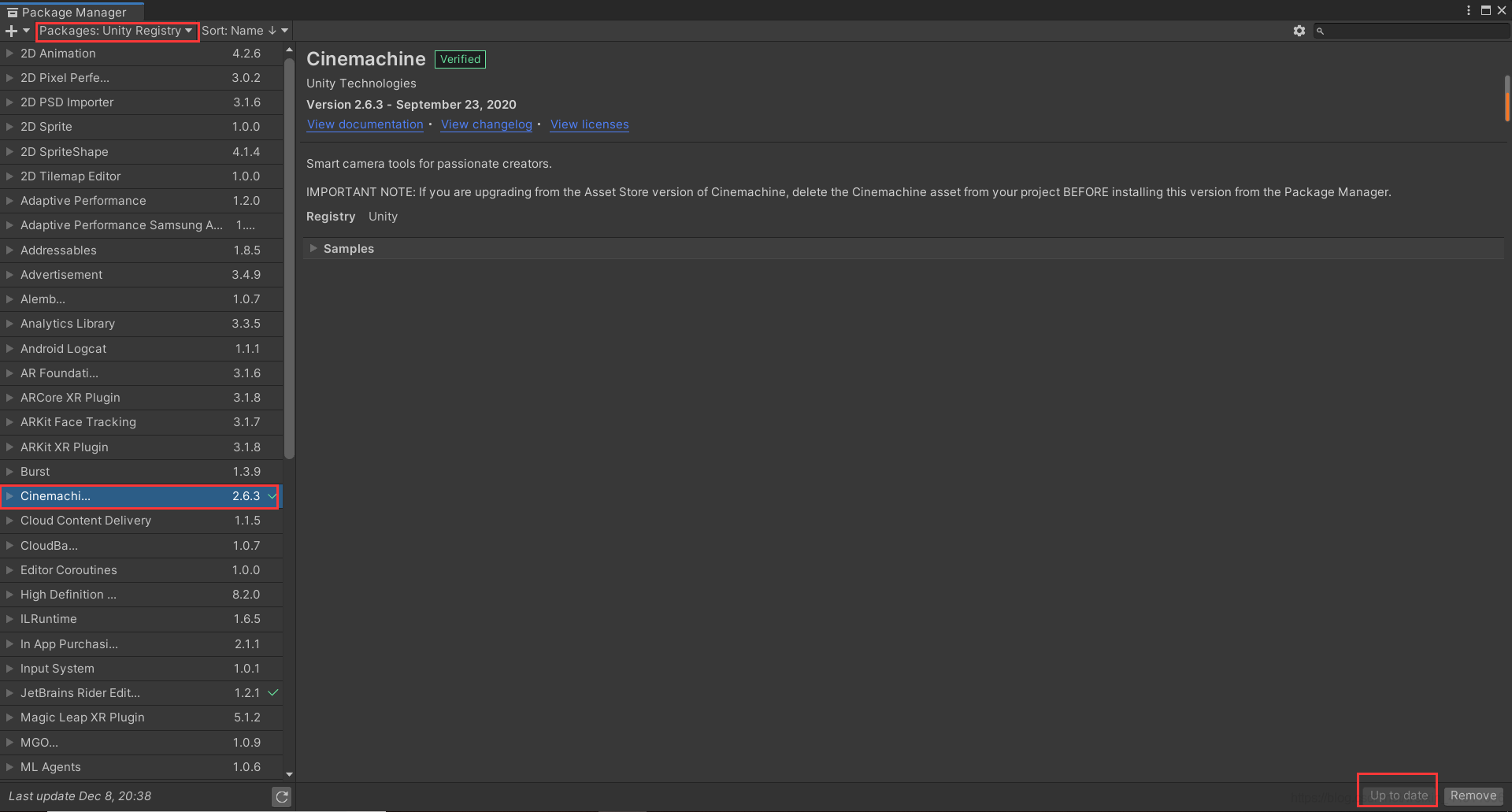This screenshot has height=812, width=1512.
Task: Expand the Burst package versions arrow
Action: tap(9, 472)
